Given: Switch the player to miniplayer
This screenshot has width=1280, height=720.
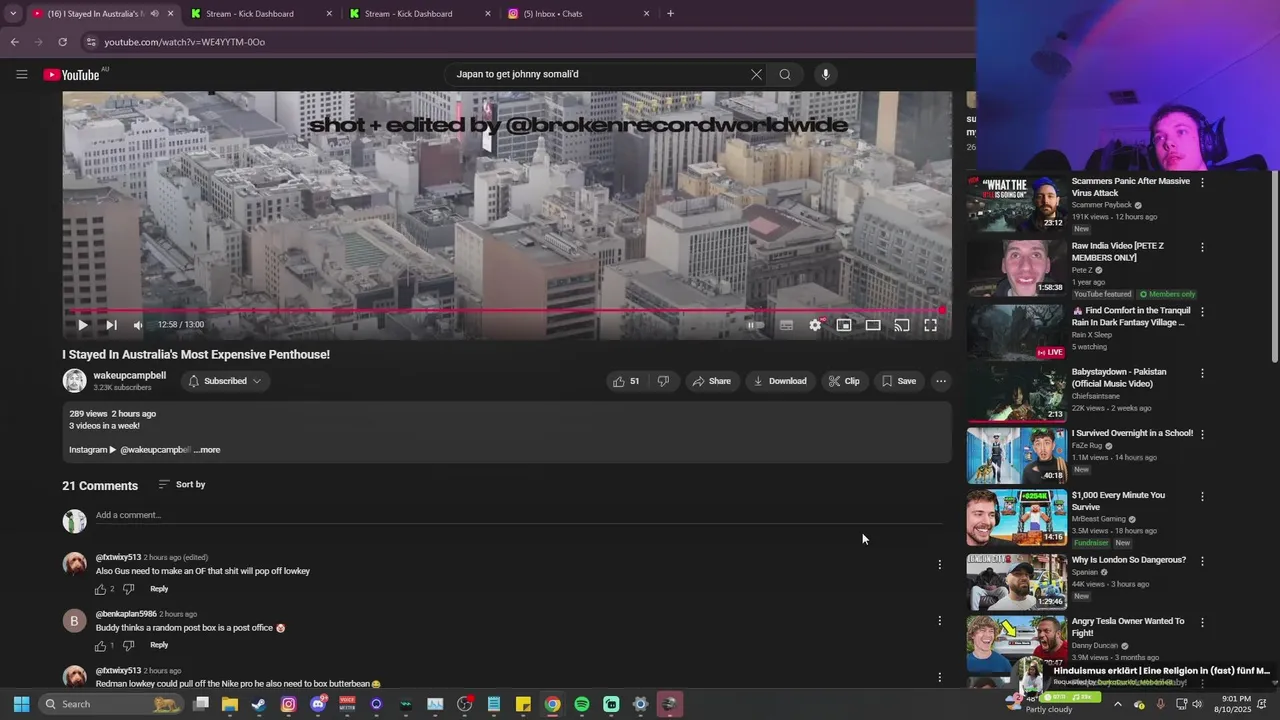Looking at the screenshot, I should click(844, 325).
